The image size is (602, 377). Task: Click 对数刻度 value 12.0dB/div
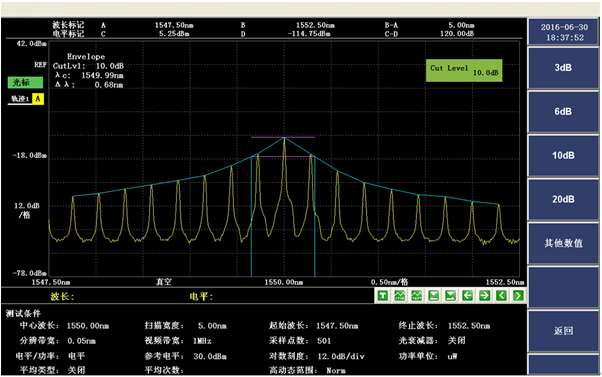[341, 356]
